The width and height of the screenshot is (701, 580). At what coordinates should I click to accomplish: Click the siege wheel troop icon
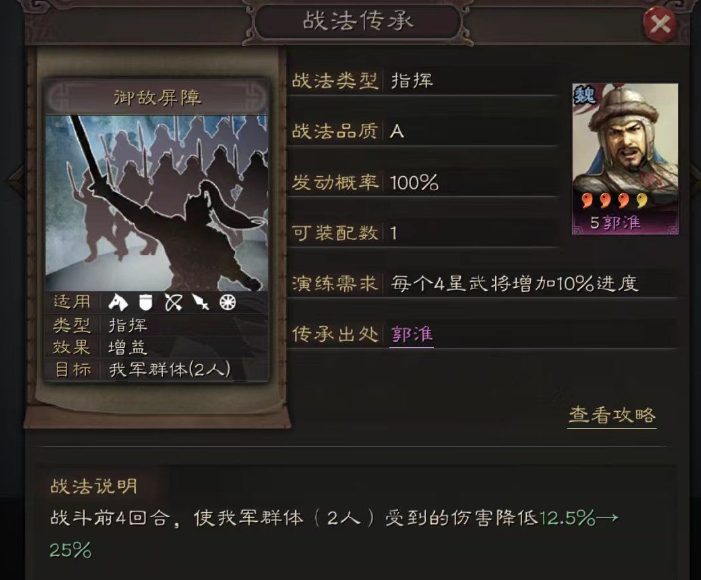tap(228, 303)
